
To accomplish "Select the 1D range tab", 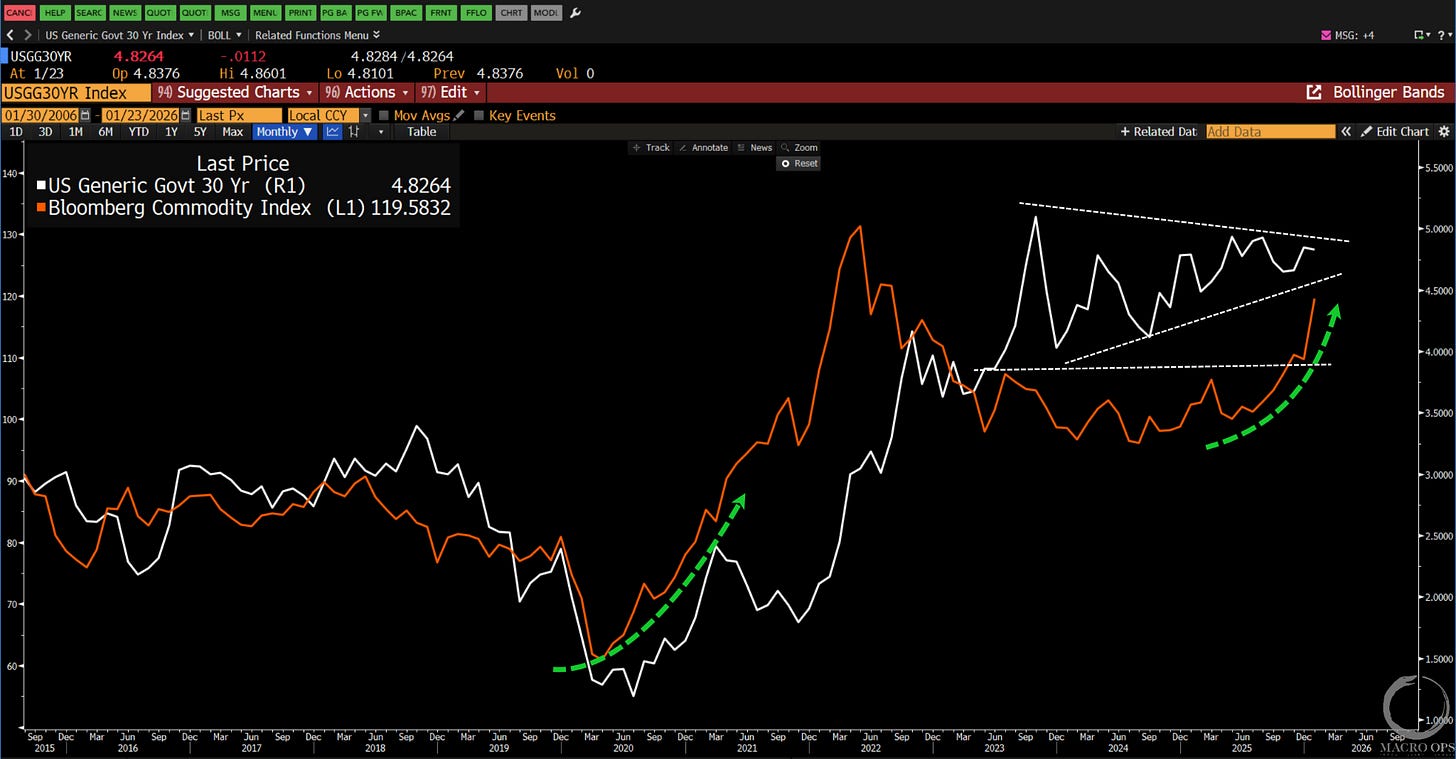I will 16,131.
